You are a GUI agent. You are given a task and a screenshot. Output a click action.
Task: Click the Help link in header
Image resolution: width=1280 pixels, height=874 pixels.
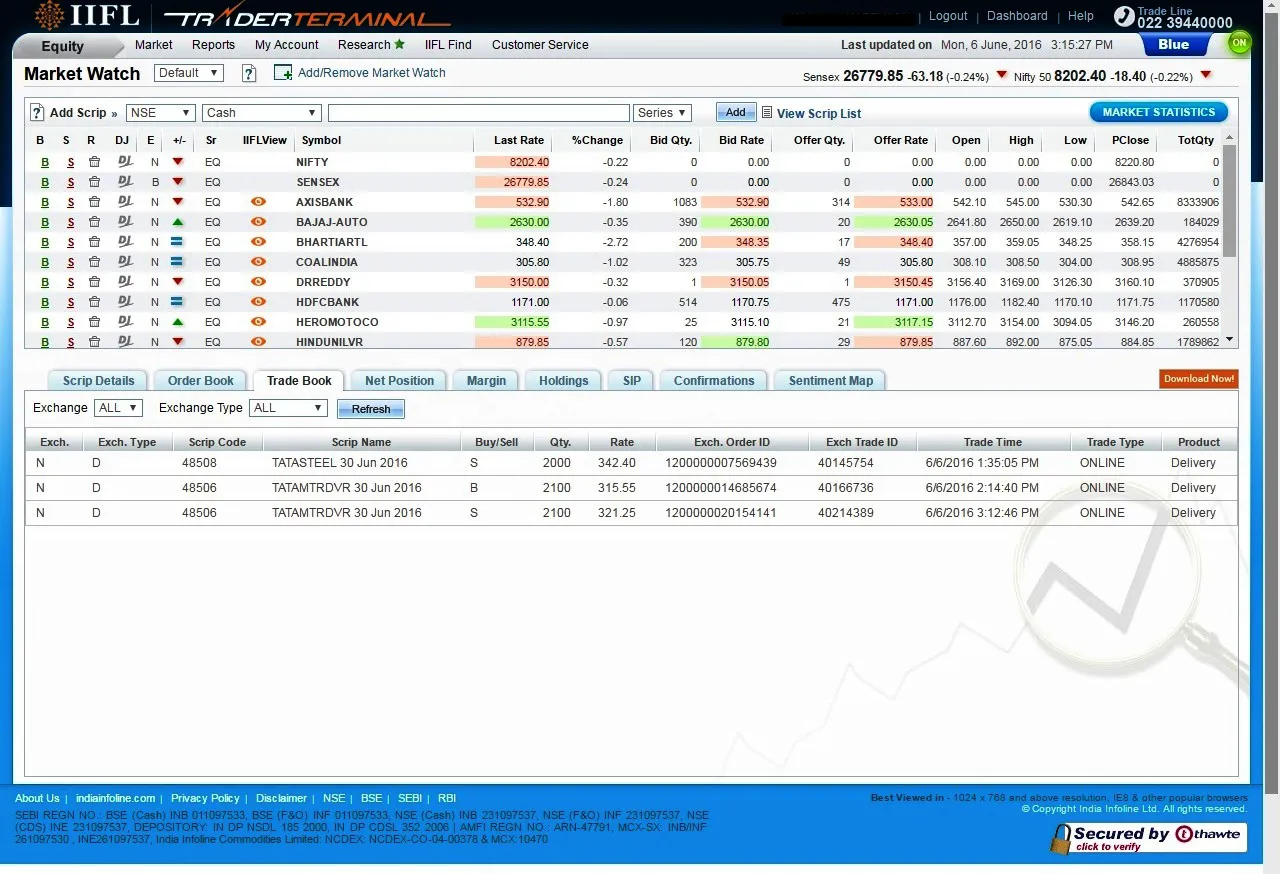point(1081,16)
